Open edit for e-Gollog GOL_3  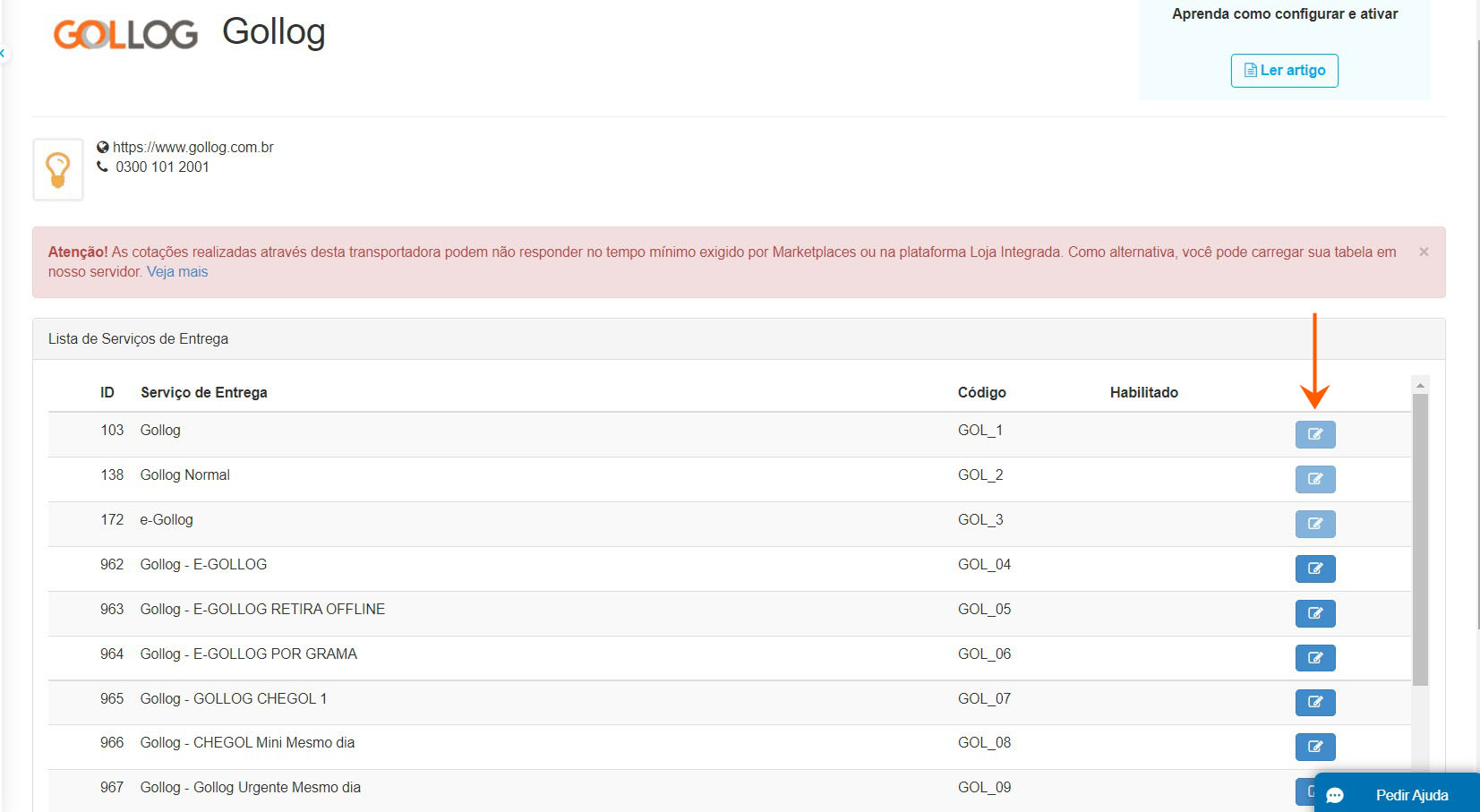(x=1314, y=524)
